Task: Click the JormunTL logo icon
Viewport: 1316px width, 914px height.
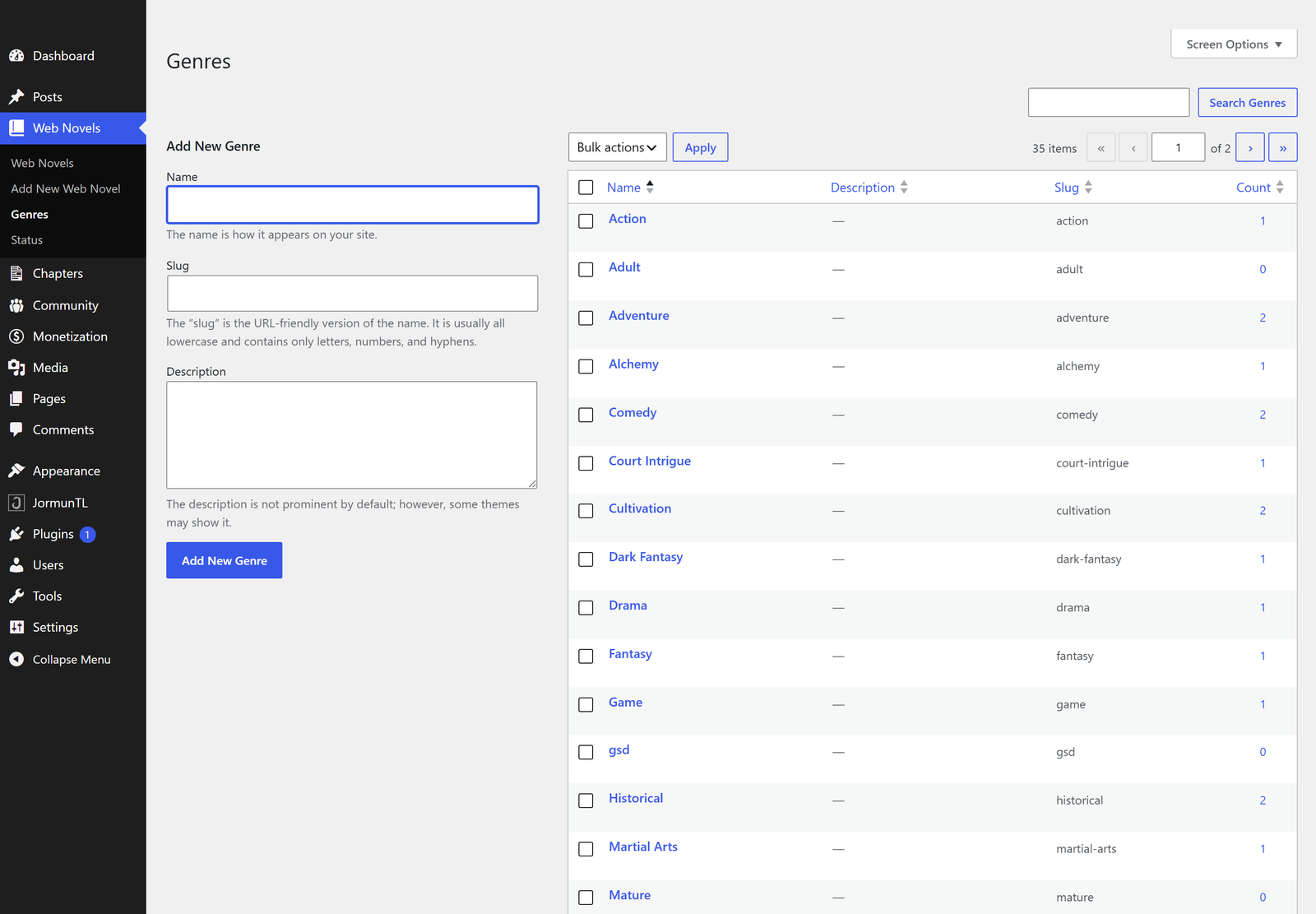Action: (16, 503)
